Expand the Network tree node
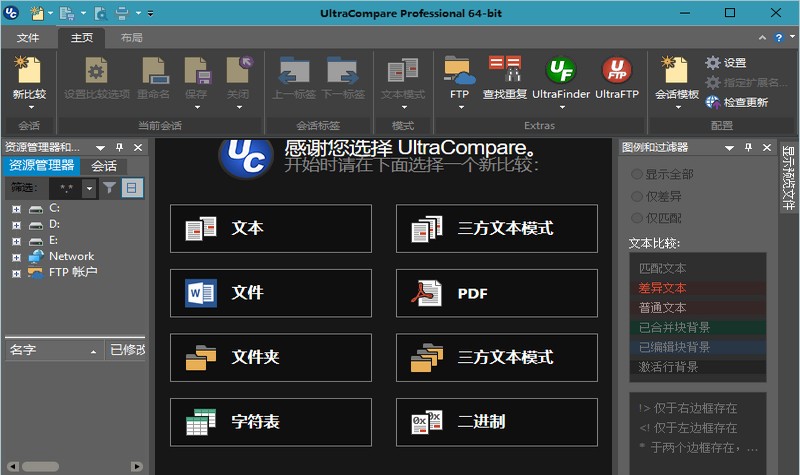Screen dimensions: 800x475 [16, 258]
